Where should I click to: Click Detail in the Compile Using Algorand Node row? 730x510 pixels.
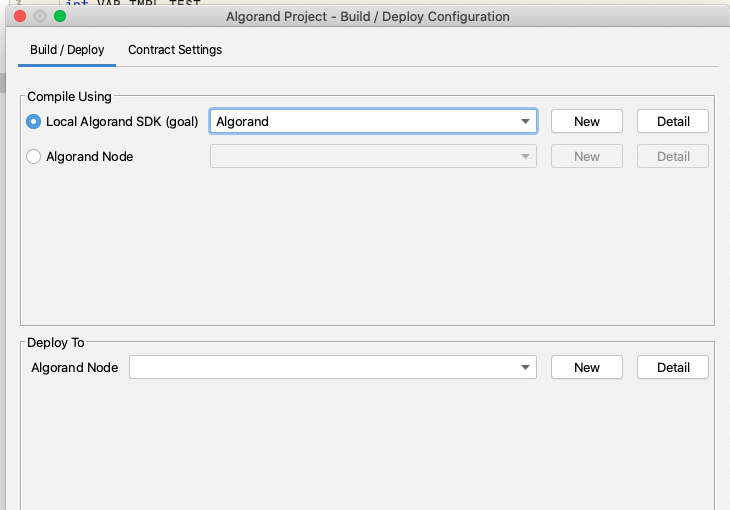(673, 156)
